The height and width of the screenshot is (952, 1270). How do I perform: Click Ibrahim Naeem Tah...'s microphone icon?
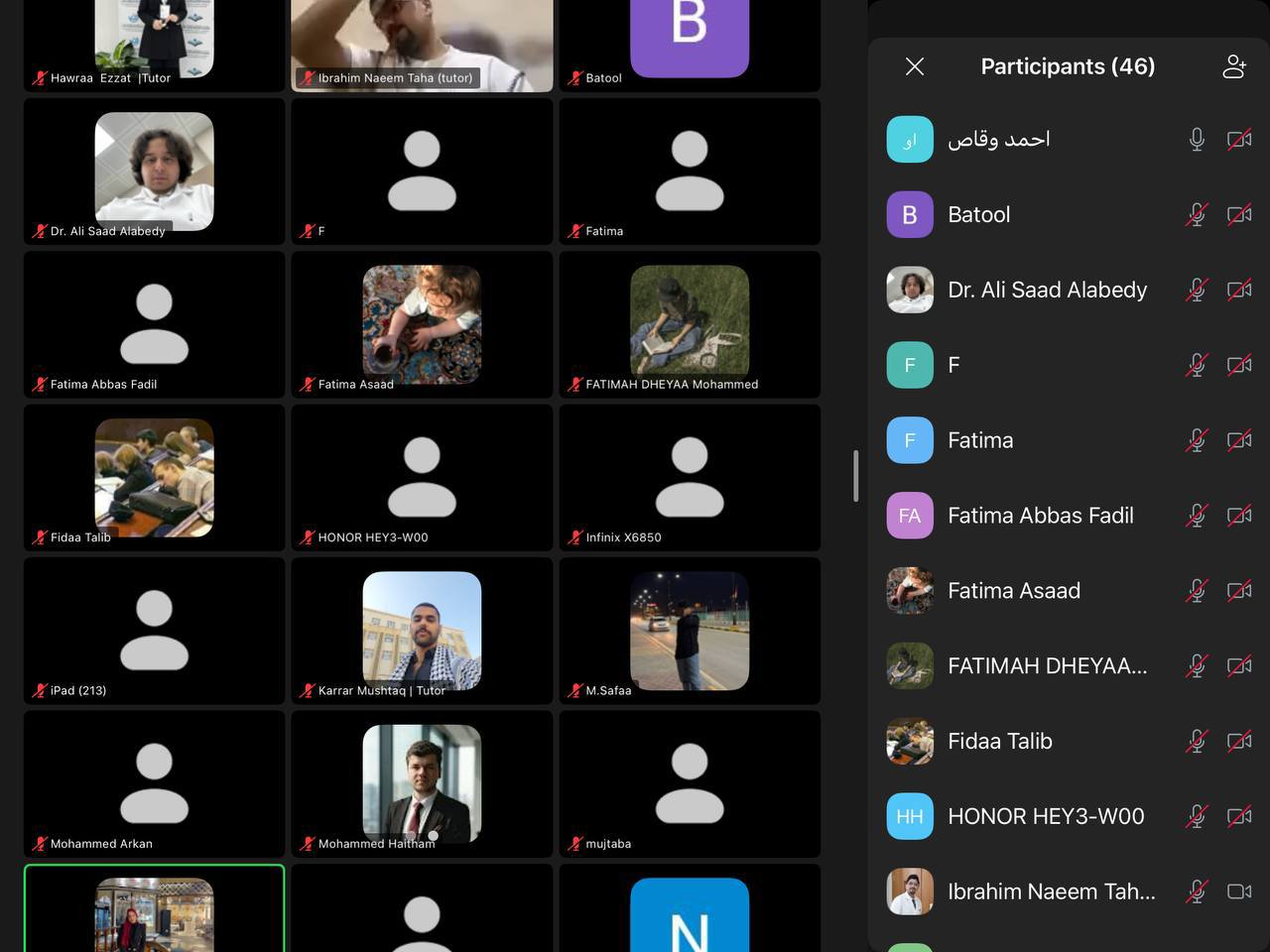tap(1197, 892)
